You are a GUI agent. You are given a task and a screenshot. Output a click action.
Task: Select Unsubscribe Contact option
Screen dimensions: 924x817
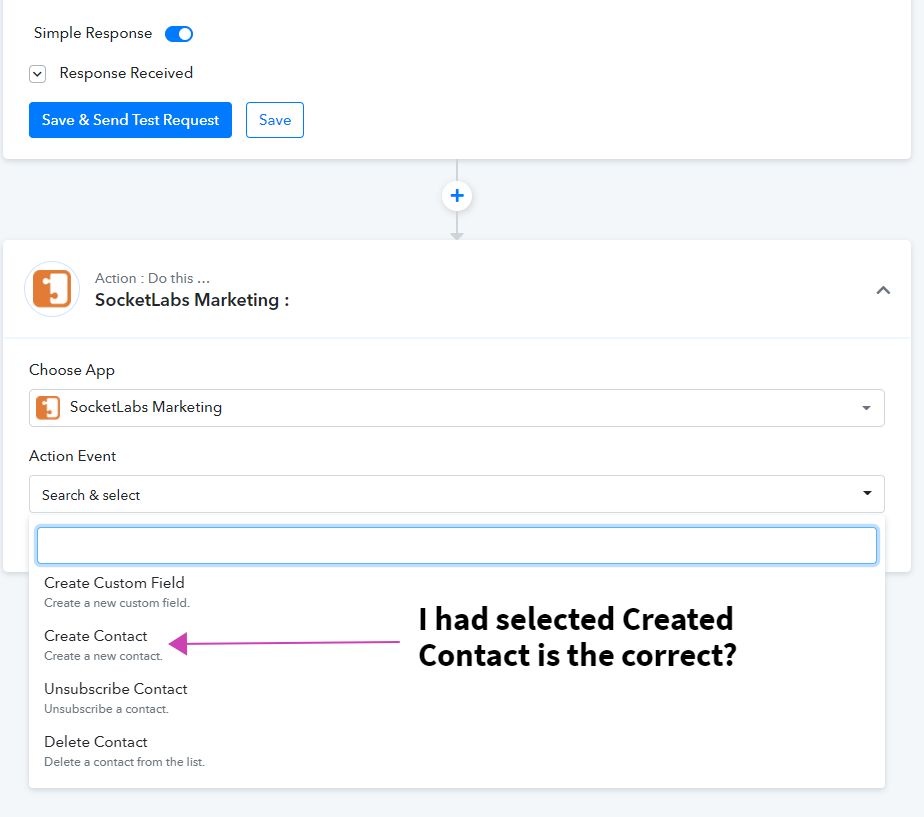(457, 698)
